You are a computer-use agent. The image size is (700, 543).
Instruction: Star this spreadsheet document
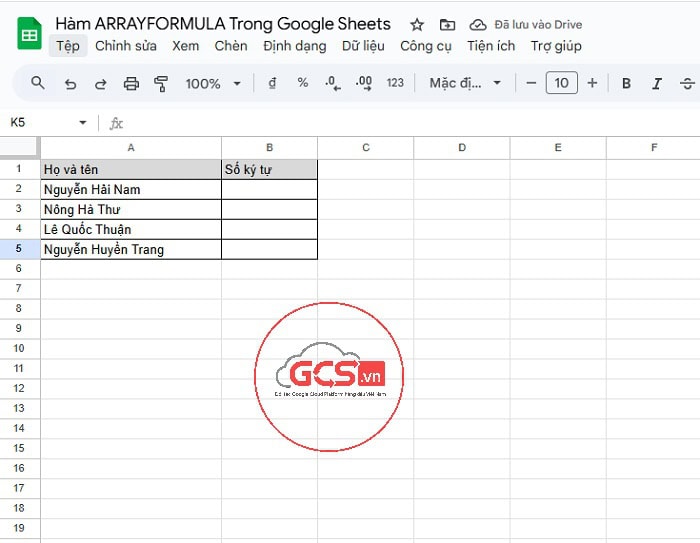pos(417,24)
